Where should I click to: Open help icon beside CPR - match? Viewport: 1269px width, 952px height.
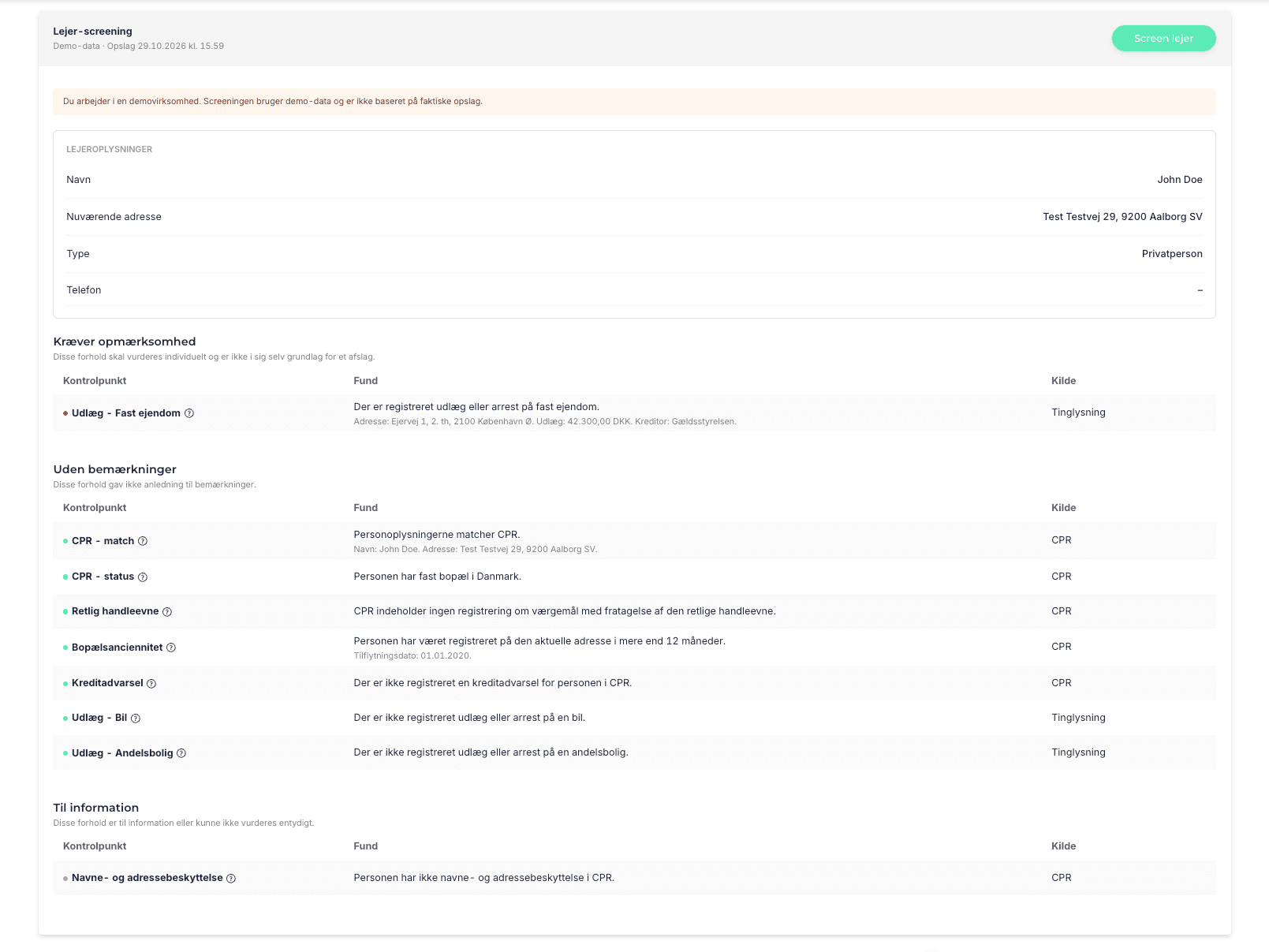(143, 541)
